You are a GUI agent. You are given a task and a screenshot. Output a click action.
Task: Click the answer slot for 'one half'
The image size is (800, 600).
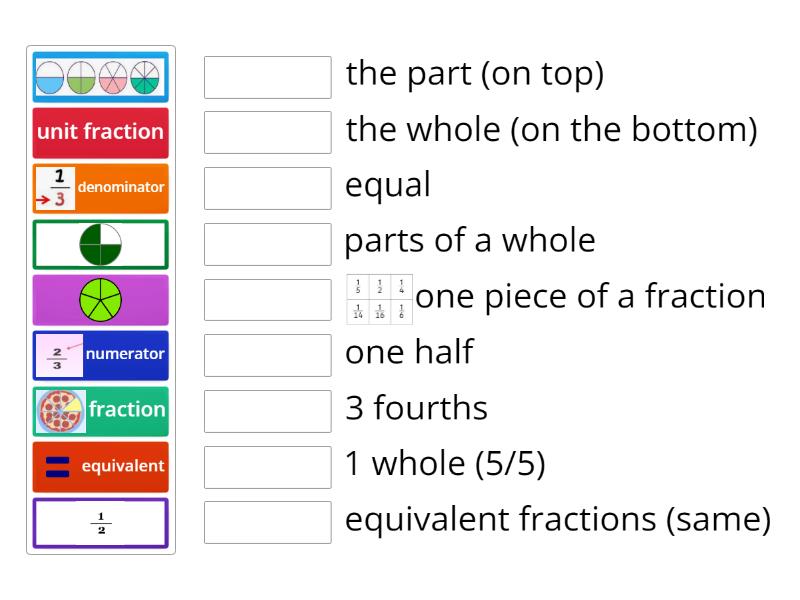point(266,353)
